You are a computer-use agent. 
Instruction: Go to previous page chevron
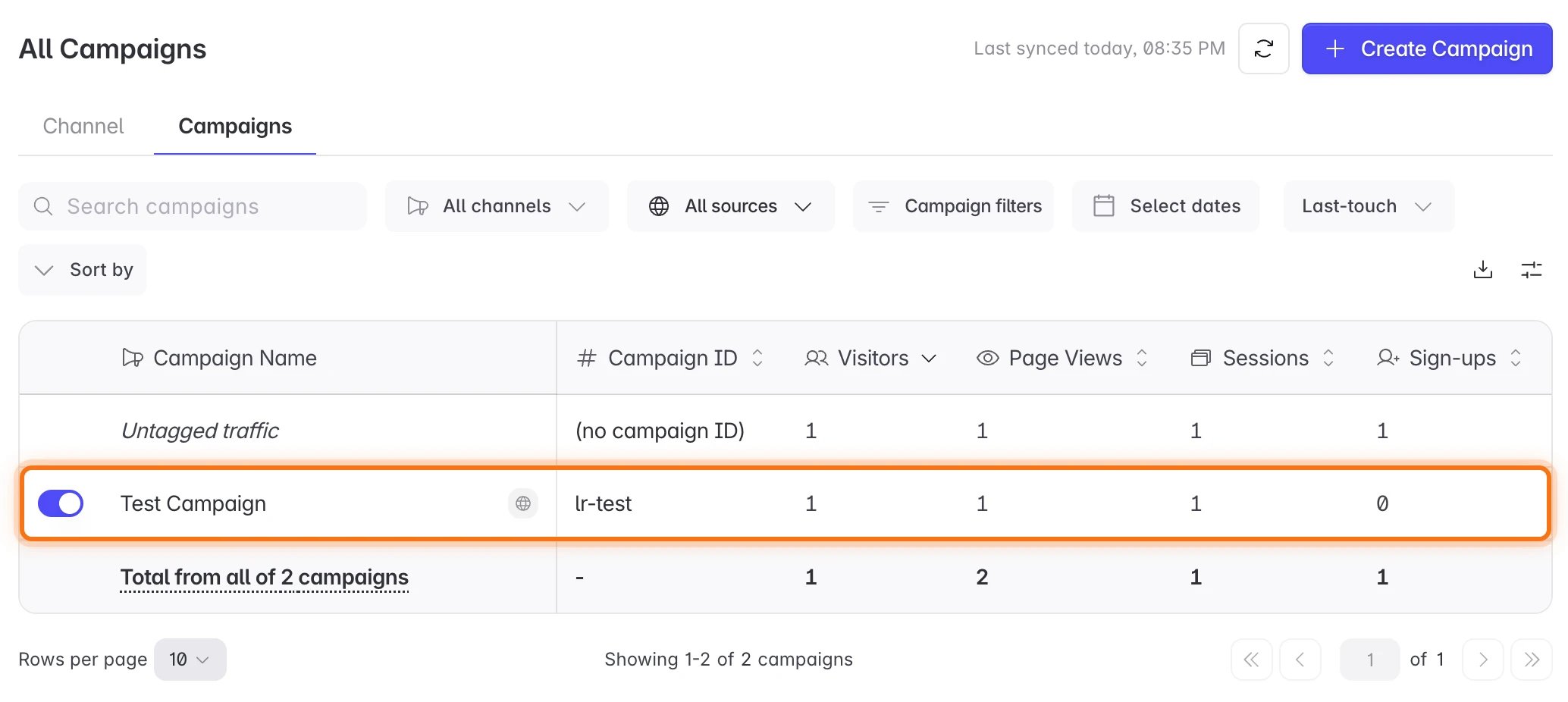click(1300, 660)
